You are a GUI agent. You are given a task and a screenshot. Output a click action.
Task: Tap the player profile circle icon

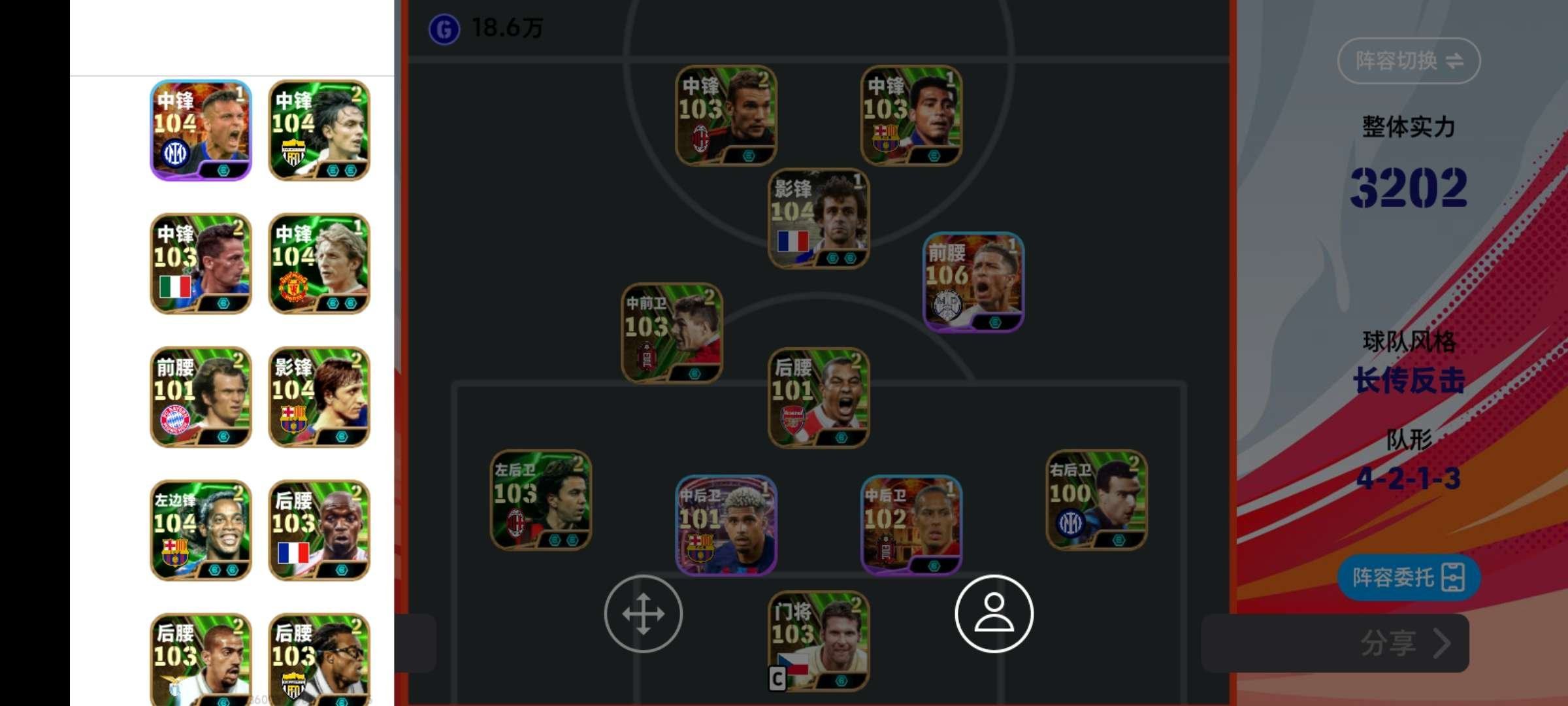pyautogui.click(x=994, y=614)
